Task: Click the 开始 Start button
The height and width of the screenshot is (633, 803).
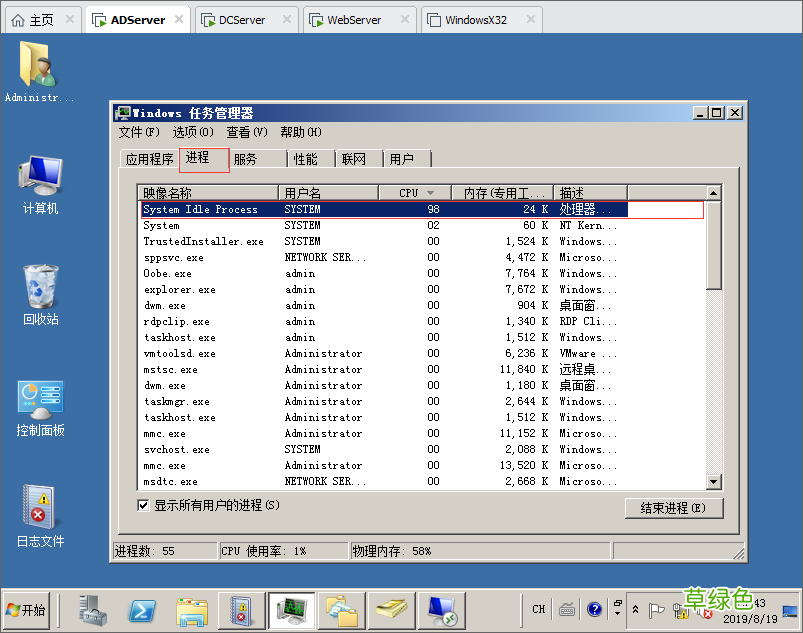Action: pyautogui.click(x=24, y=609)
